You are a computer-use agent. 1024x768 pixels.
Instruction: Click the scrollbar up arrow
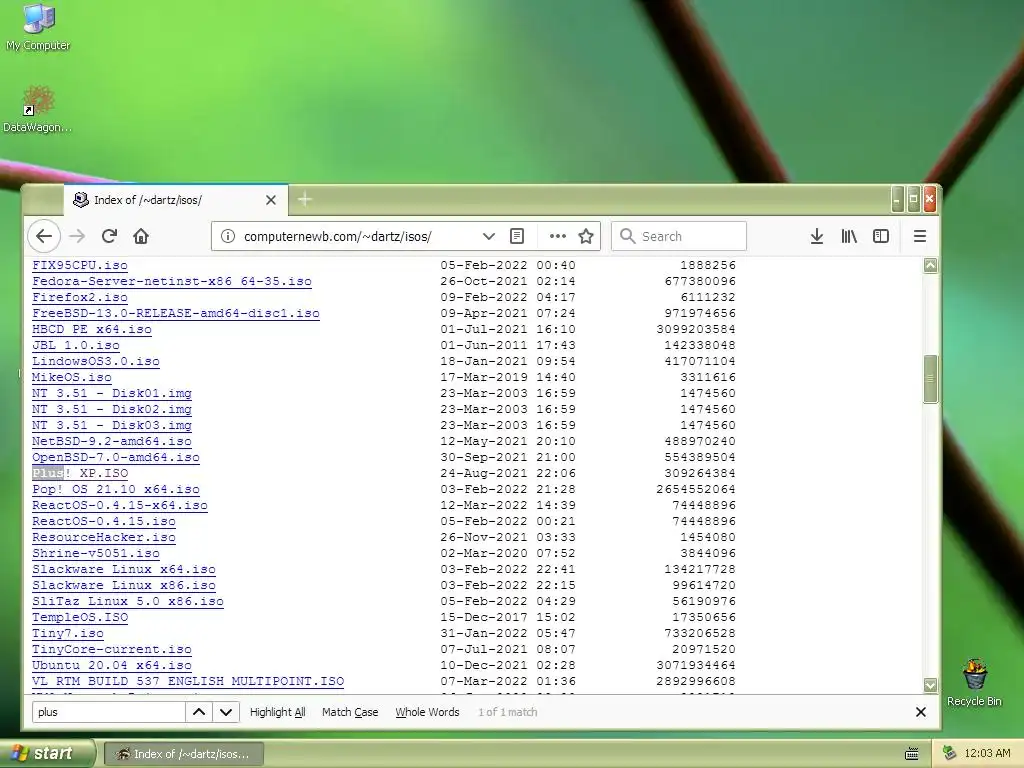point(930,265)
